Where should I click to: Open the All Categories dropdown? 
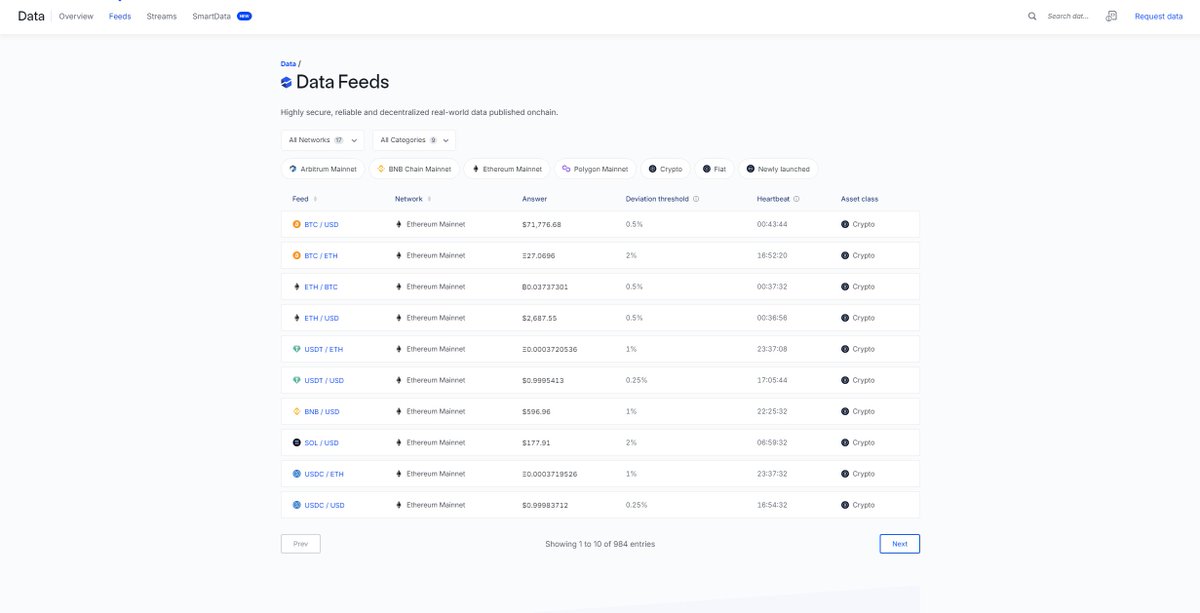[414, 140]
